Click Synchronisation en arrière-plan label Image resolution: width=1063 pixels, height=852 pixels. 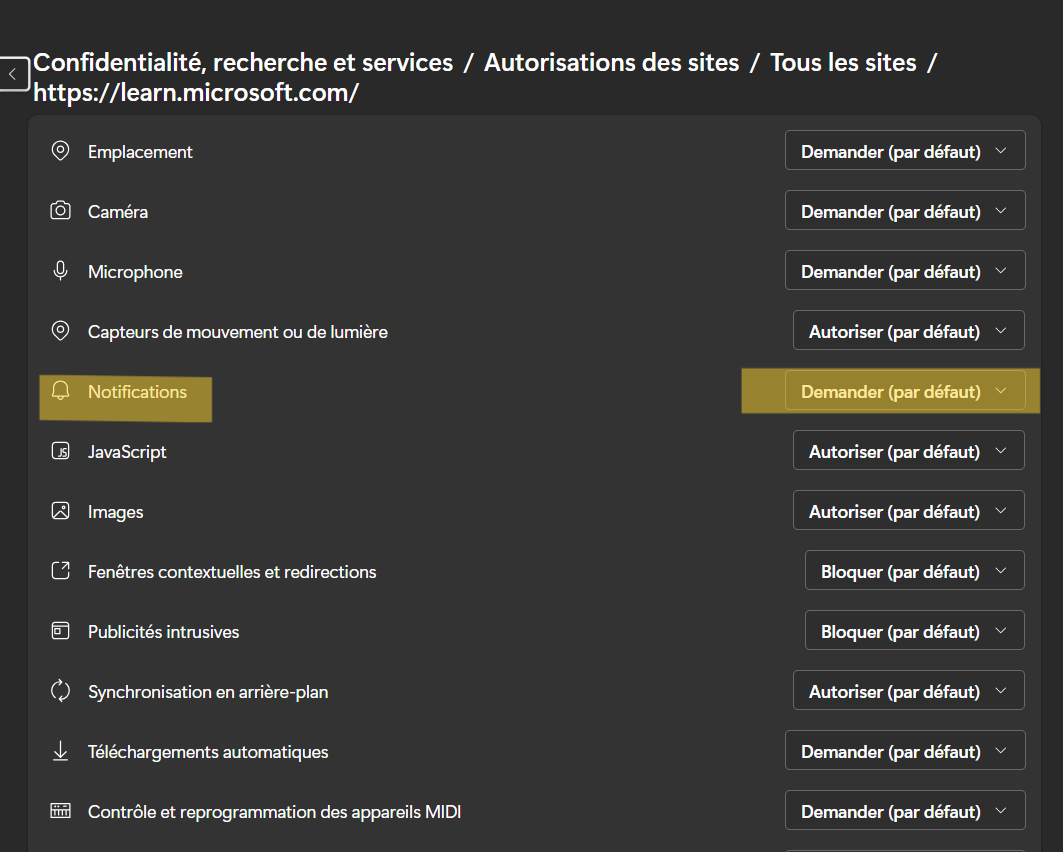pos(208,692)
